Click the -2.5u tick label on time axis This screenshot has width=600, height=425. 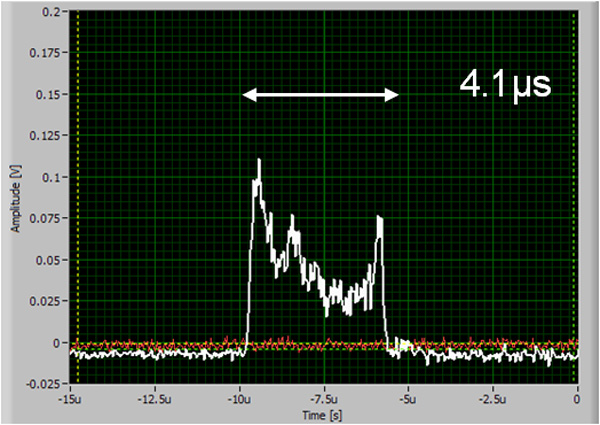tap(492, 397)
